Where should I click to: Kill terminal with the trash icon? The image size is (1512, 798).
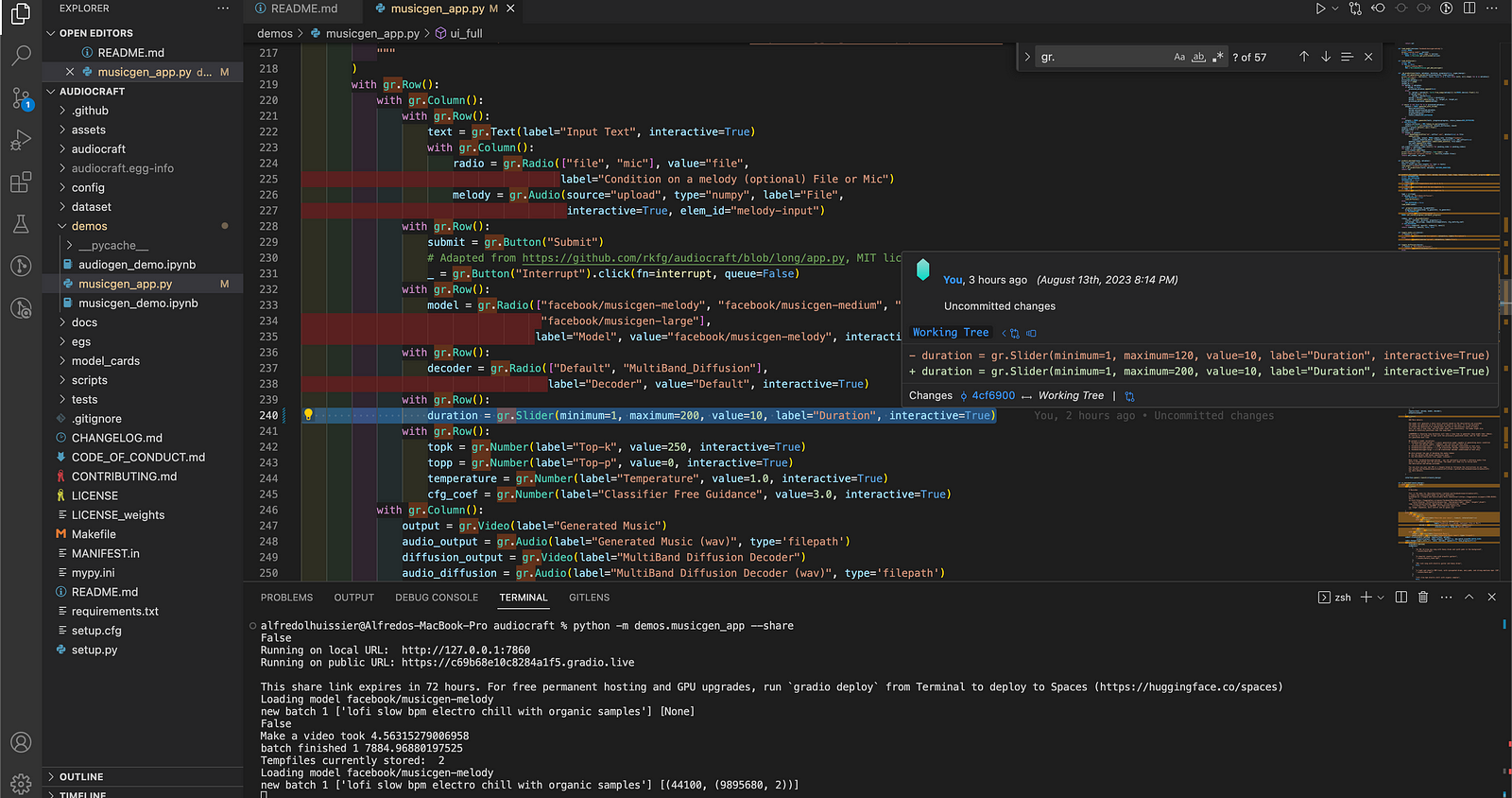click(1423, 598)
